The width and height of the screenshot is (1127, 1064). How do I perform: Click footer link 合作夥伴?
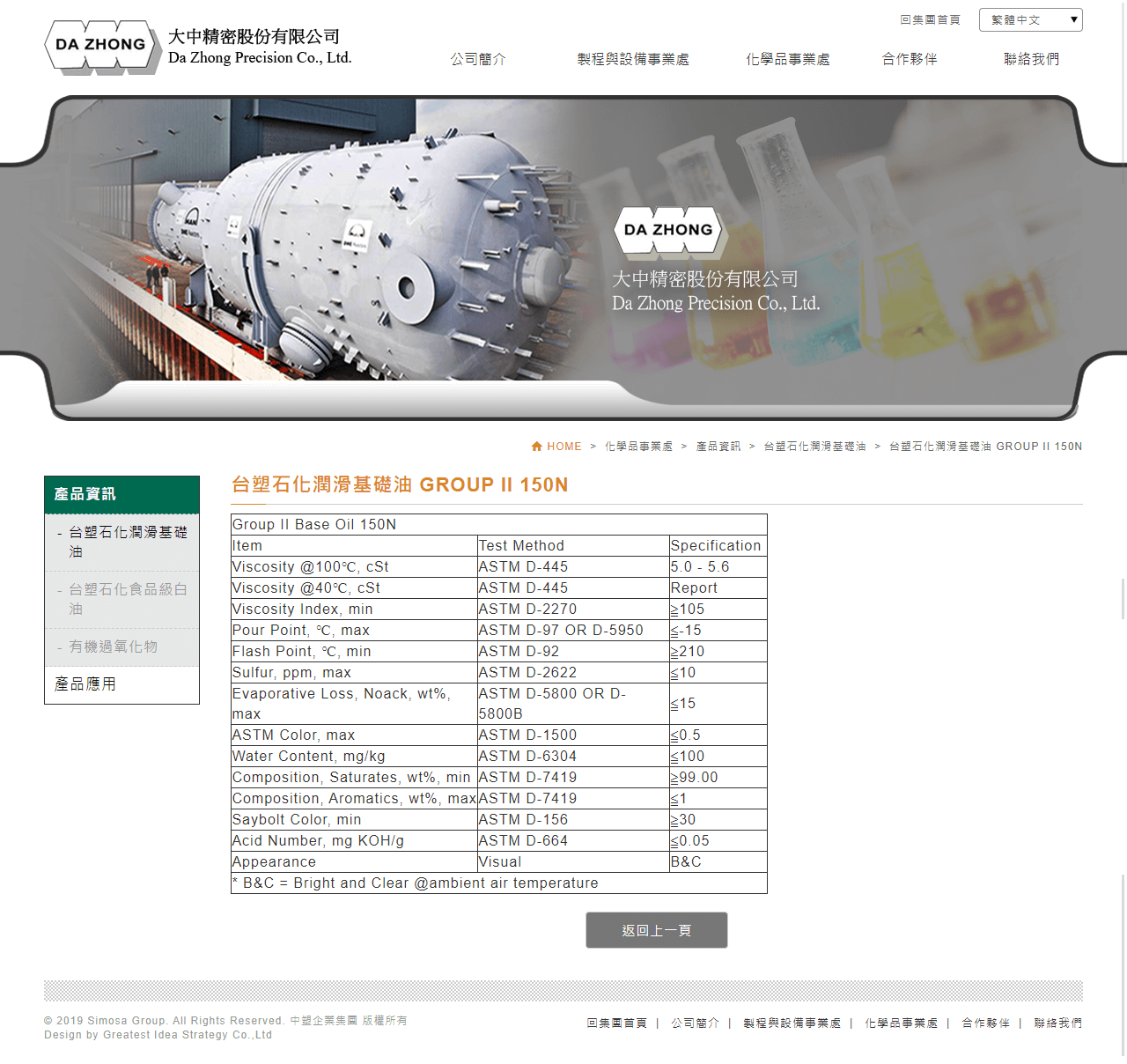click(986, 1023)
